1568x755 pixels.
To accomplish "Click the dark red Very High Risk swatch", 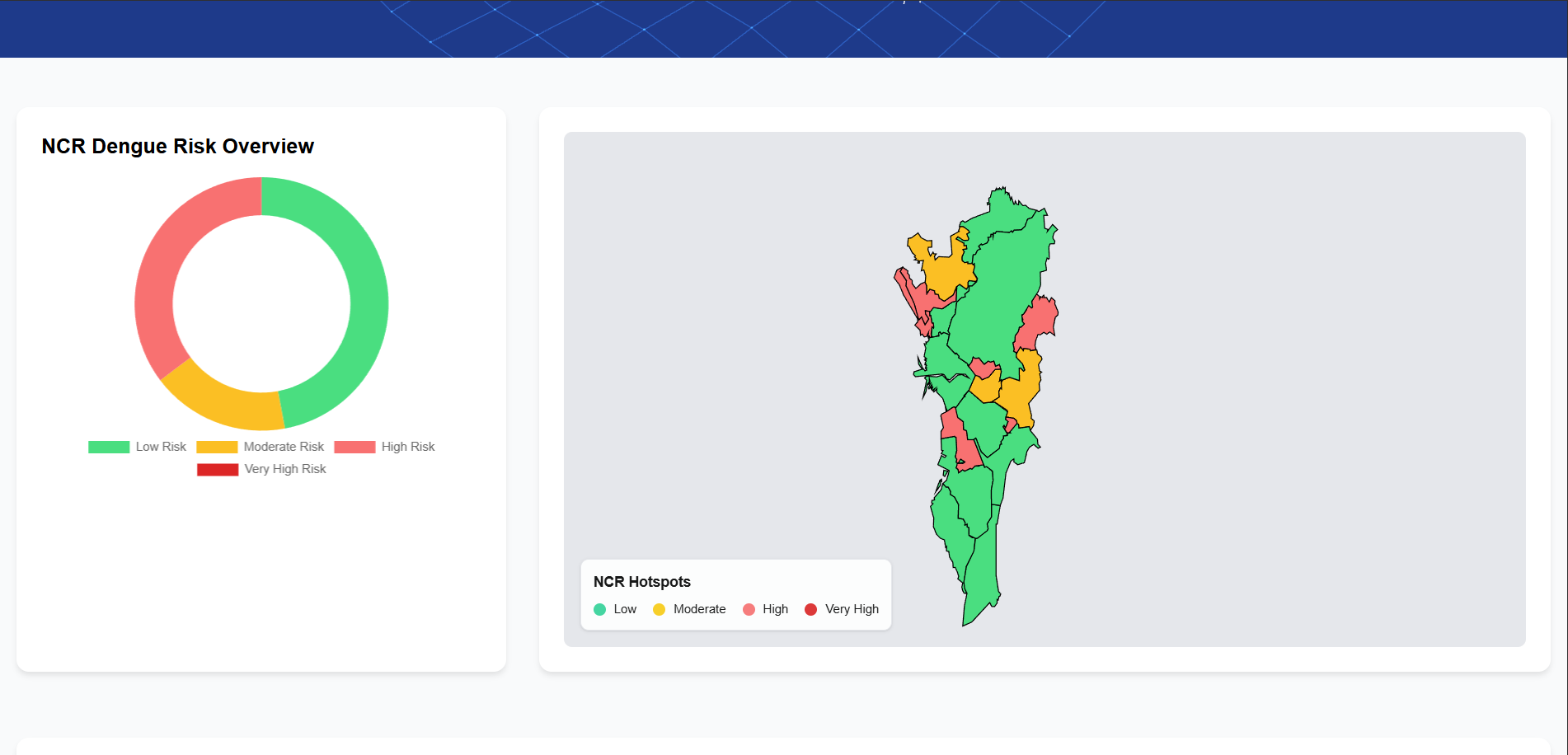I will tap(218, 470).
